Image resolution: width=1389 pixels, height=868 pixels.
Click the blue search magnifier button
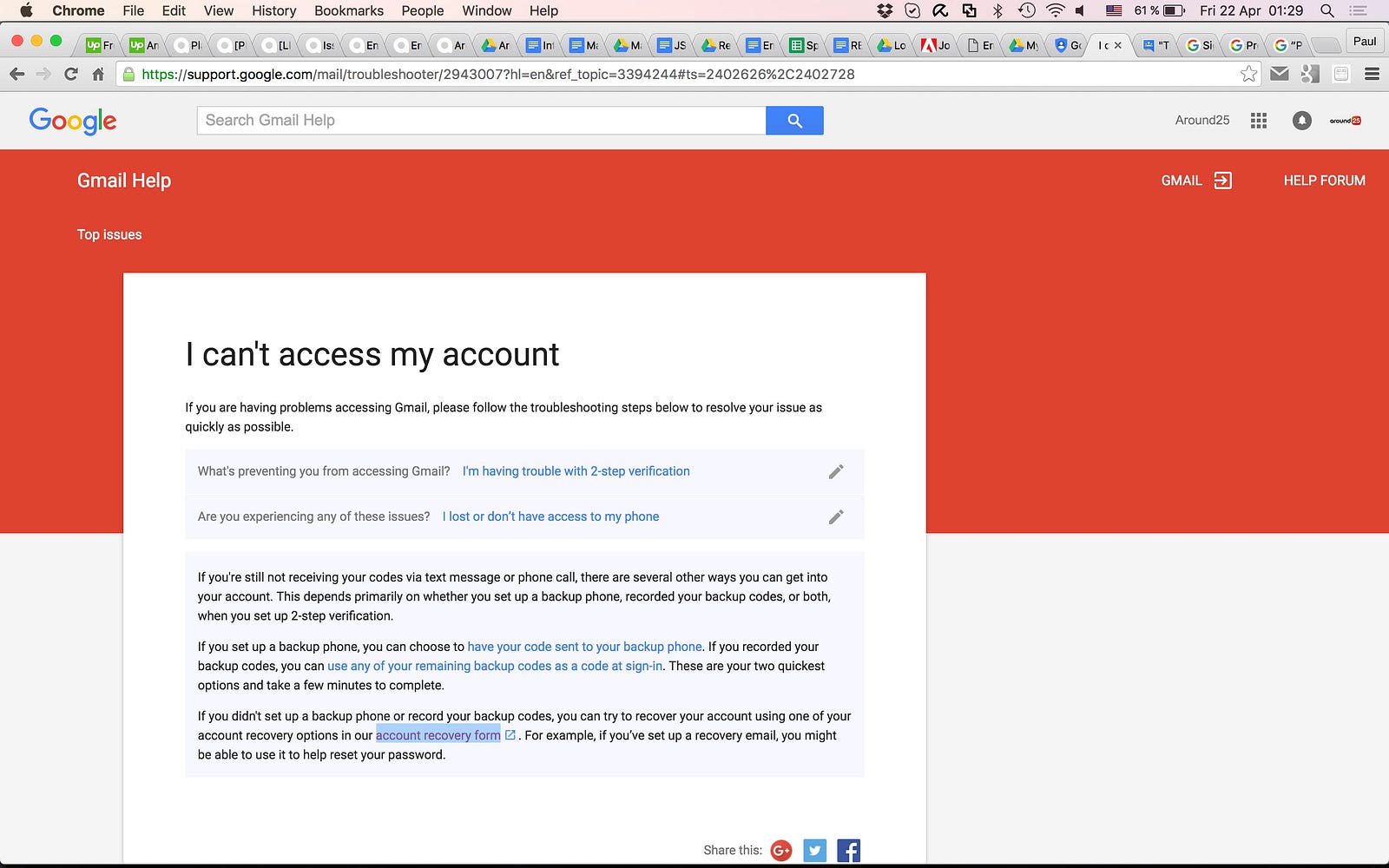[x=794, y=121]
